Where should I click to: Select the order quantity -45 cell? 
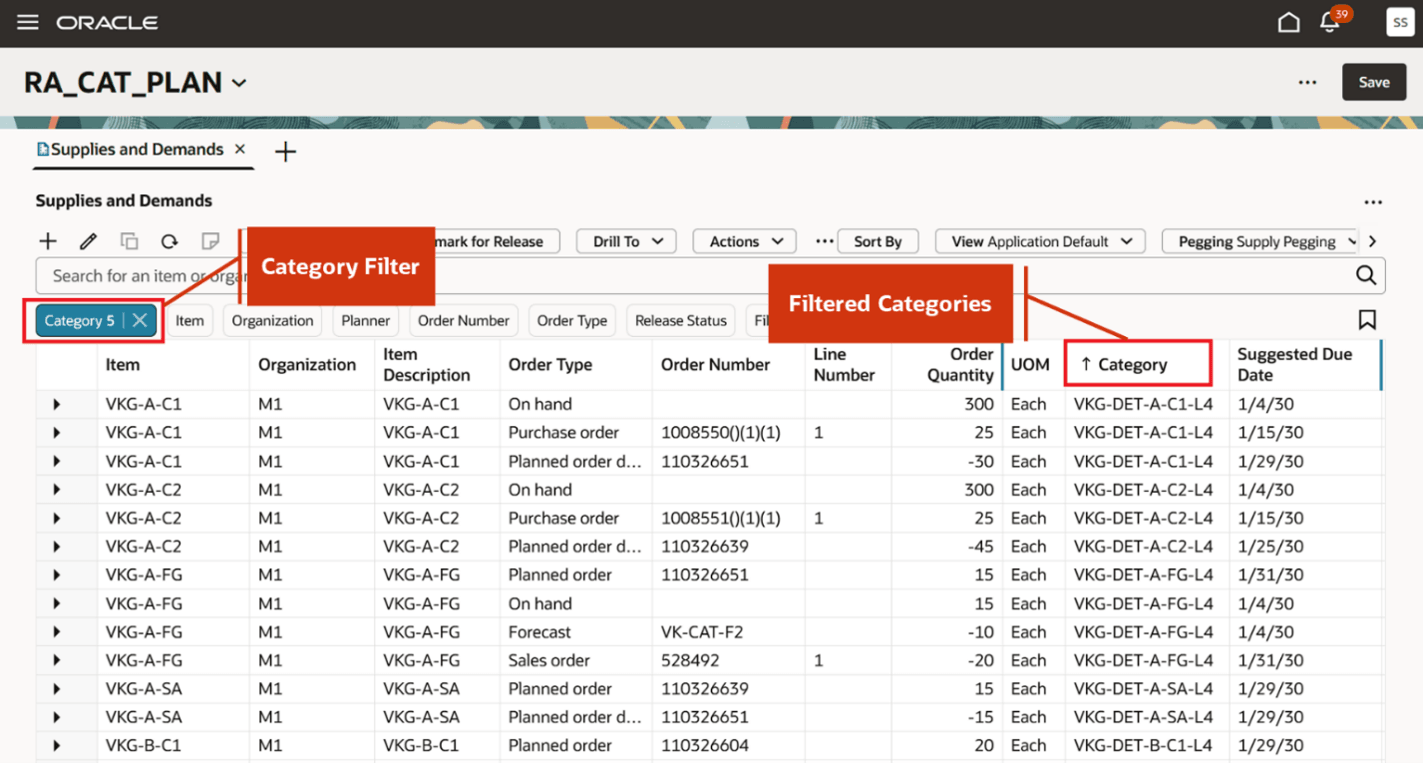tap(947, 547)
